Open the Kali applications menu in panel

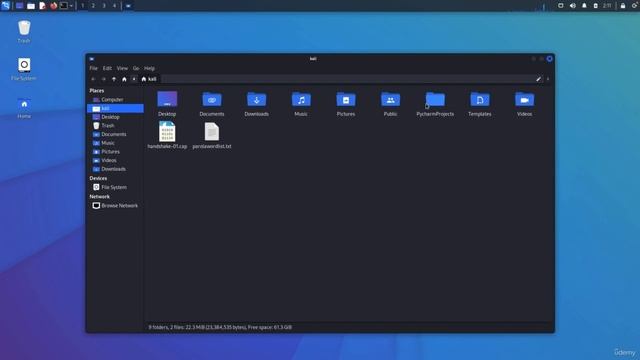[x=5, y=5]
